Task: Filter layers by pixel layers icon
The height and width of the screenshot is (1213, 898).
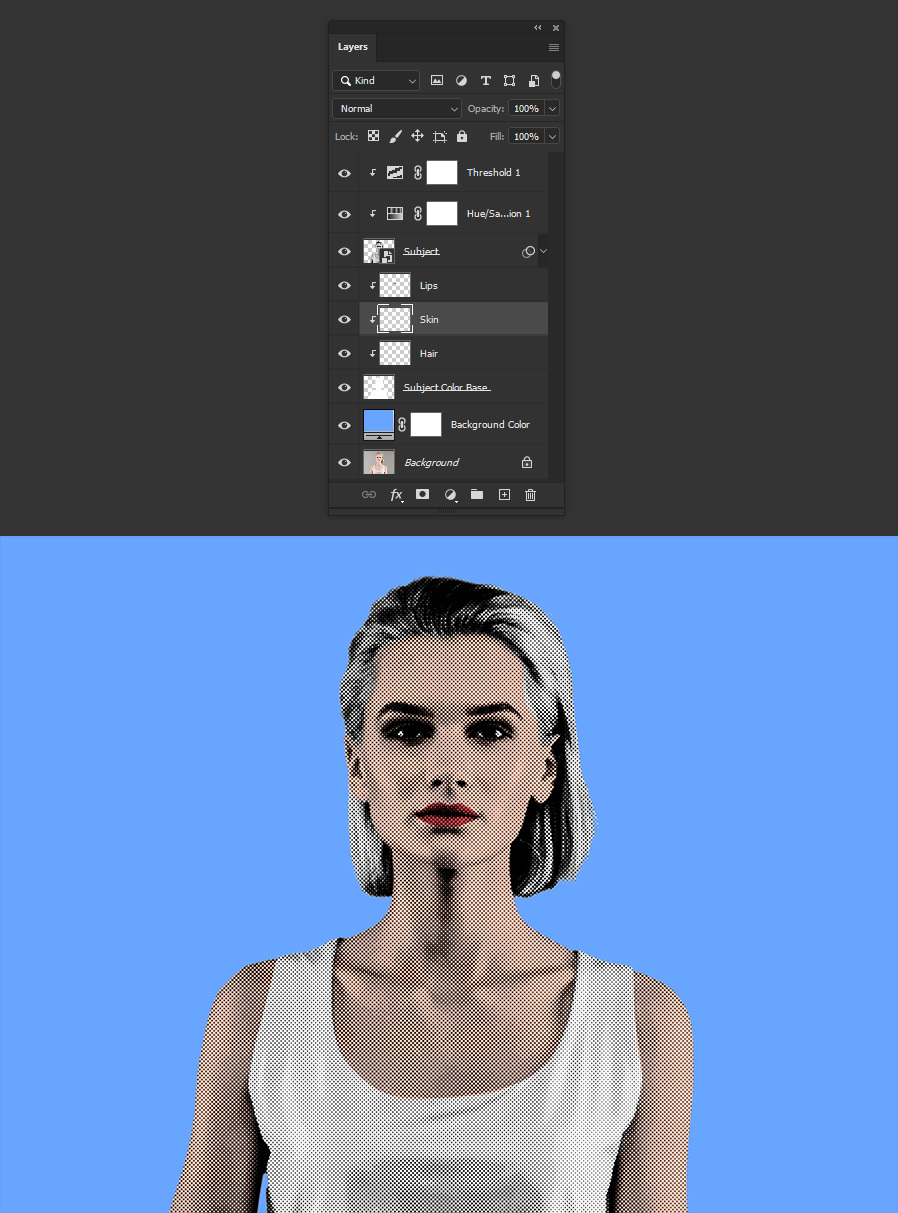Action: pyautogui.click(x=437, y=80)
